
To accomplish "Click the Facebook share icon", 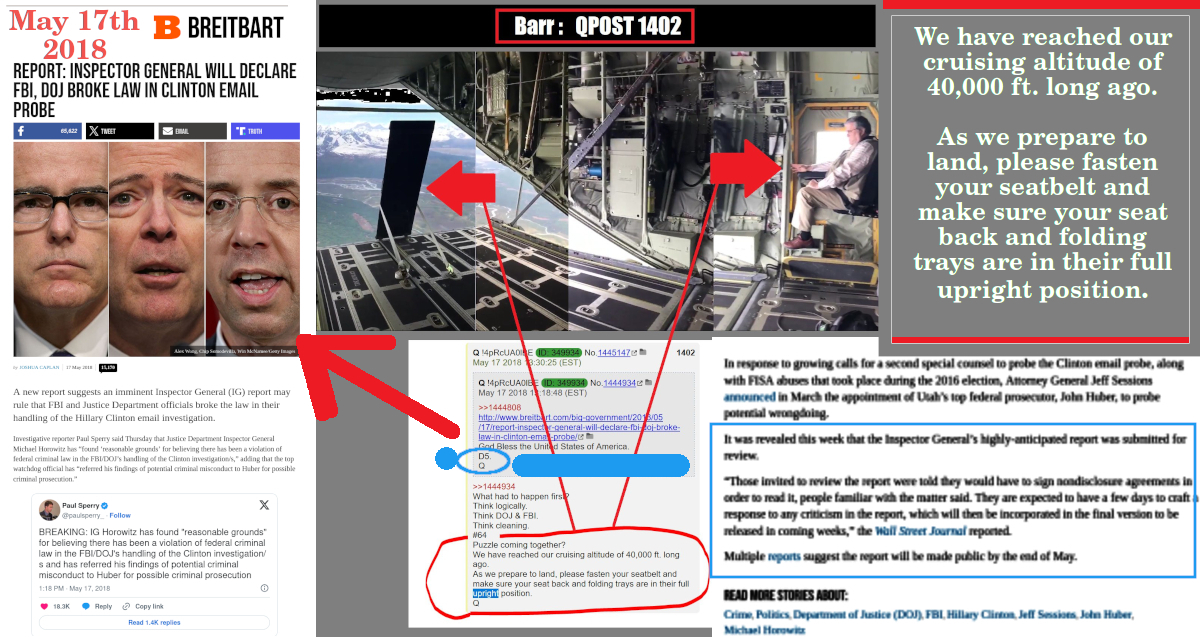I will [x=21, y=131].
